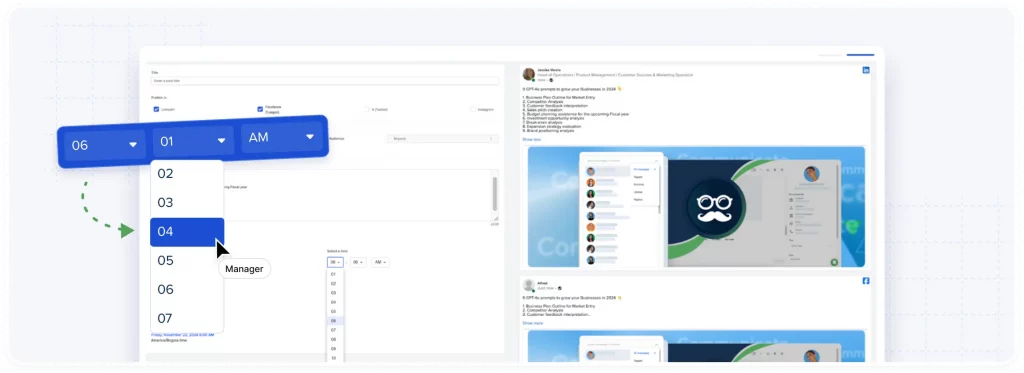Screen dimensions: 1024x373
Task: Check the Instagram publish checkbox
Action: coord(473,109)
